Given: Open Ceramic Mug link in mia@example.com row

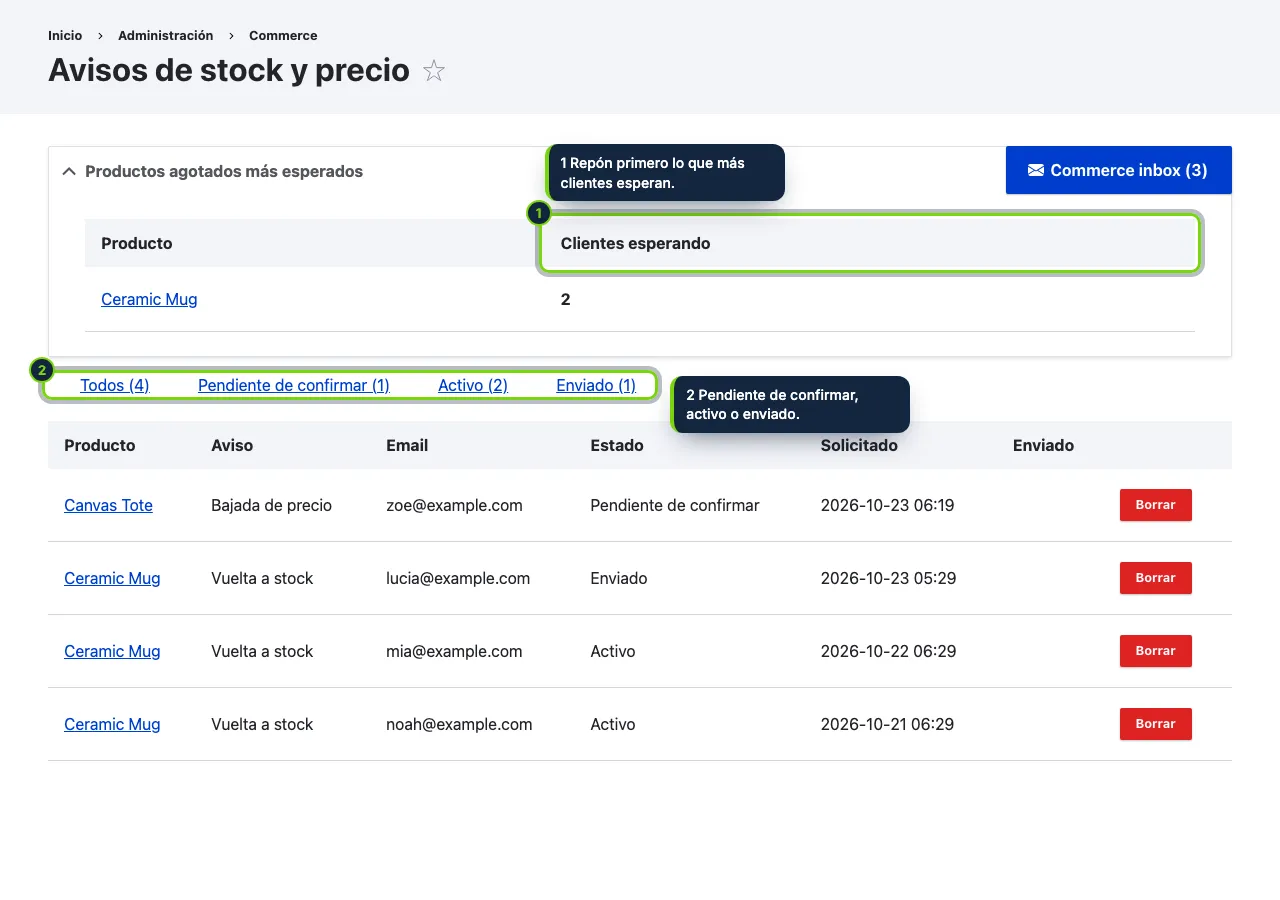Looking at the screenshot, I should (x=112, y=651).
